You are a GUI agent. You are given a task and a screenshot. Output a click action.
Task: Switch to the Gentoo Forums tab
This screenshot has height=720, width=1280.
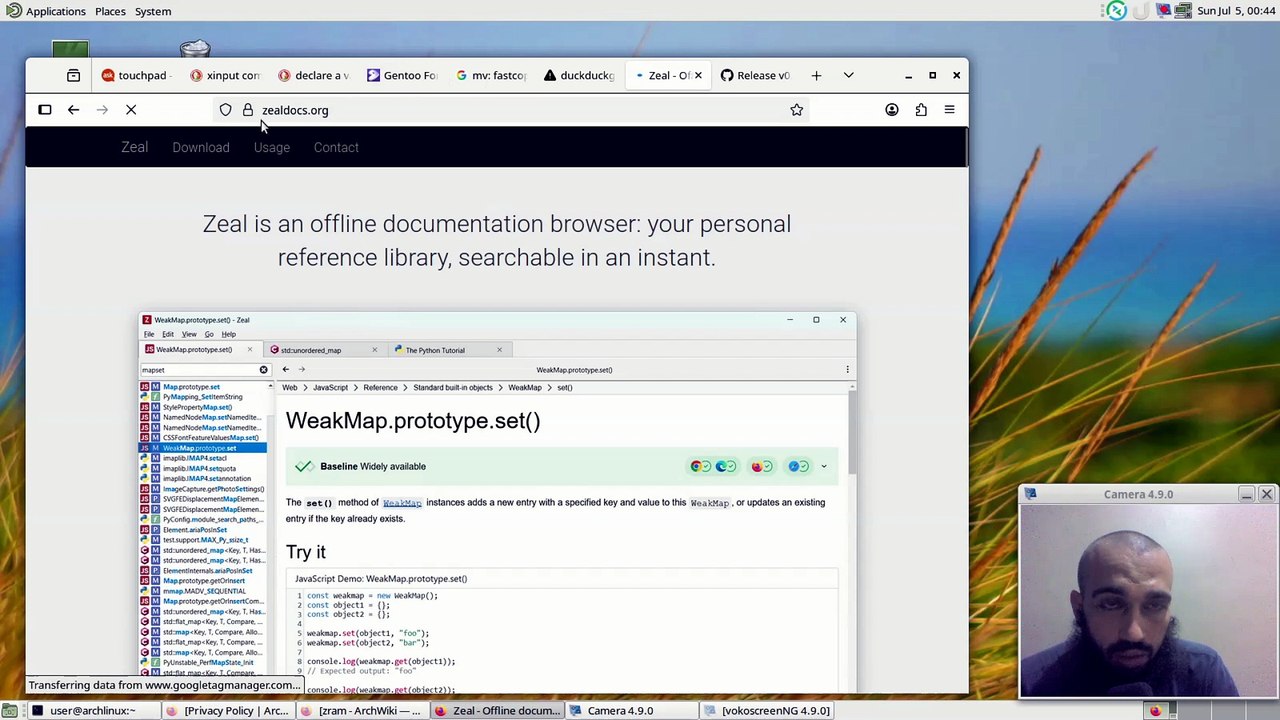pyautogui.click(x=402, y=75)
